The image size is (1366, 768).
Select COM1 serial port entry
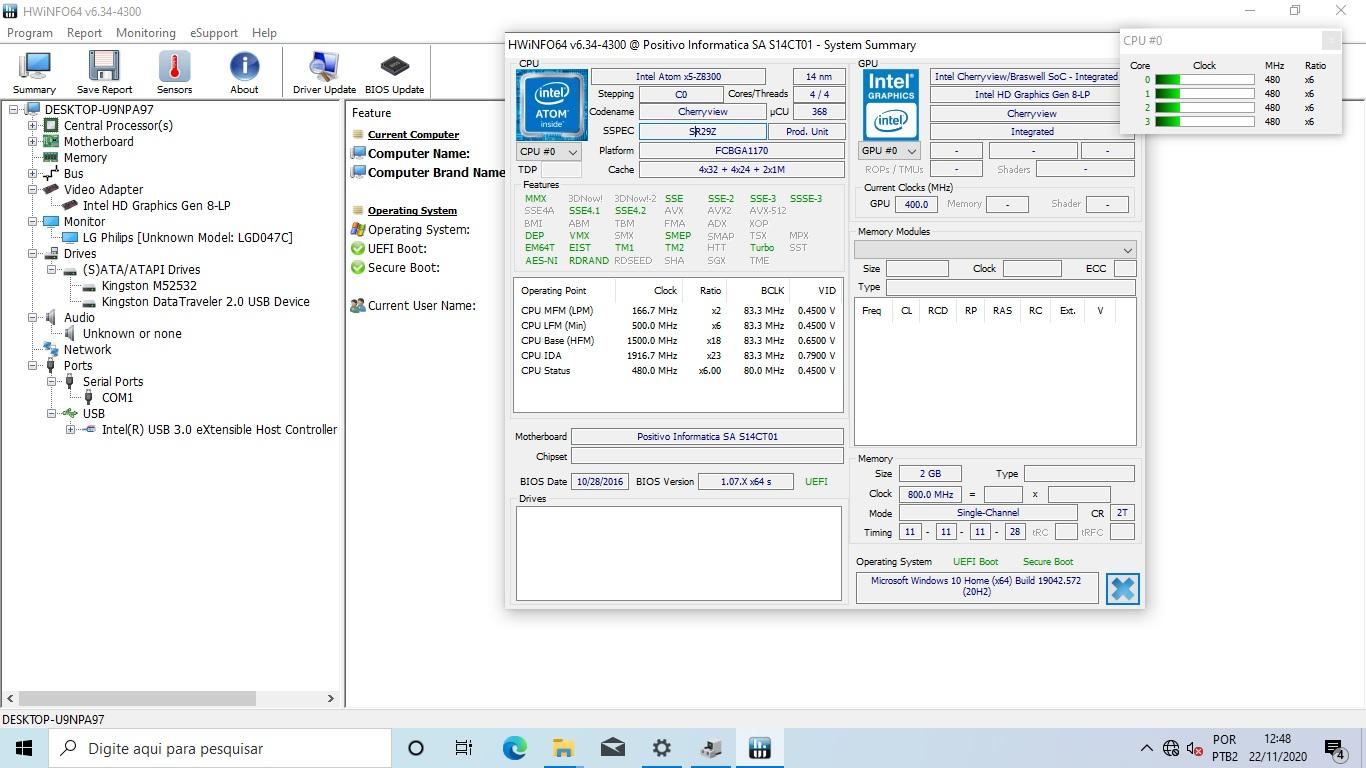117,397
